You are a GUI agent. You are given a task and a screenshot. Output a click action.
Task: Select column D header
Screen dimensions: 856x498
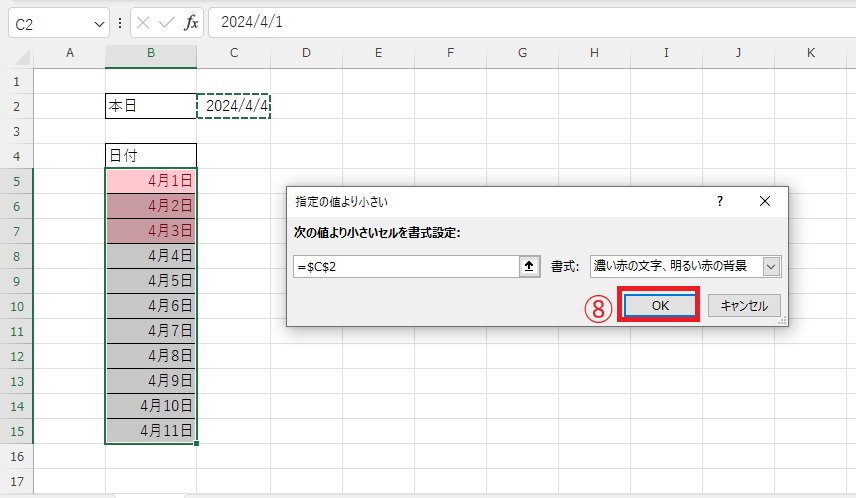[x=306, y=53]
